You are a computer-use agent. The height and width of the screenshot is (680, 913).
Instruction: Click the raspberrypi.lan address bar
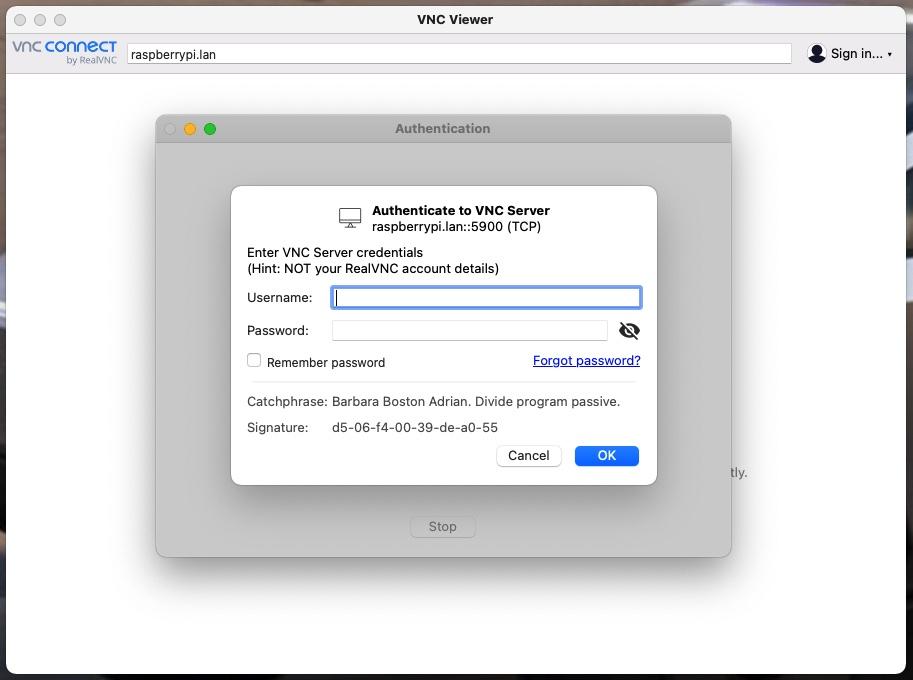(459, 54)
